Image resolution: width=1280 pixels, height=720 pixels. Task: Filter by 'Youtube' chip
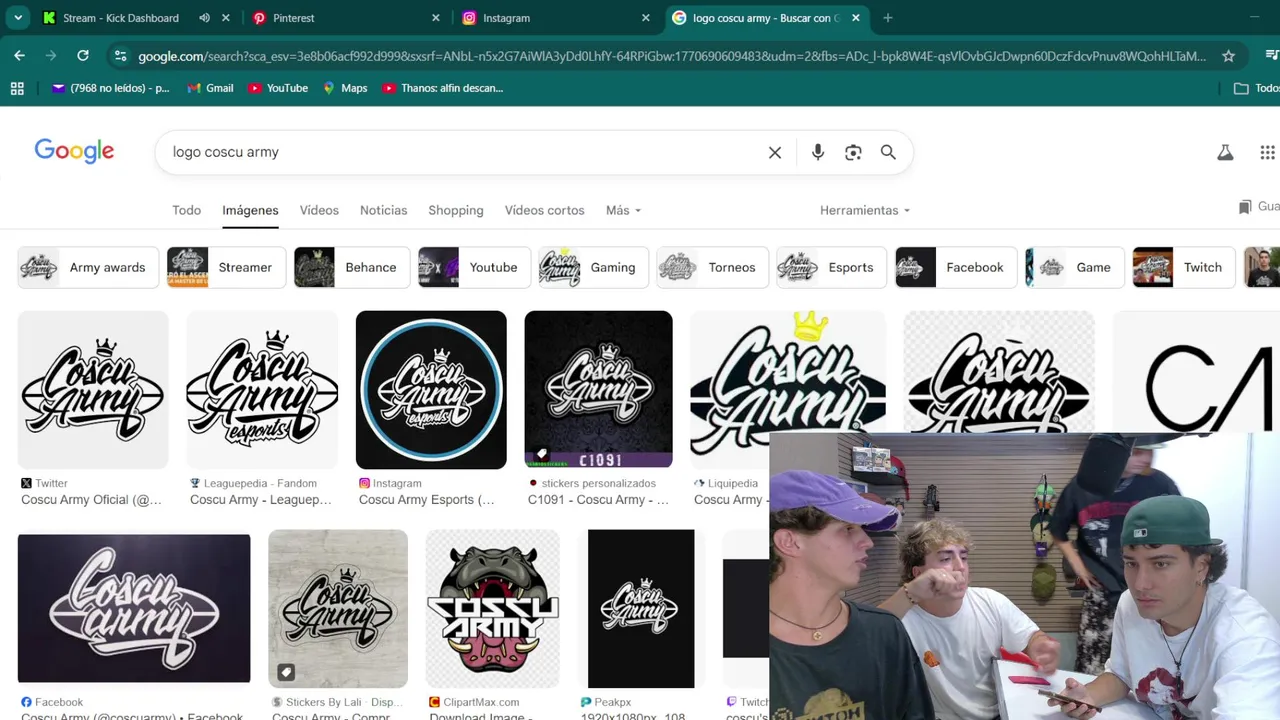(474, 267)
